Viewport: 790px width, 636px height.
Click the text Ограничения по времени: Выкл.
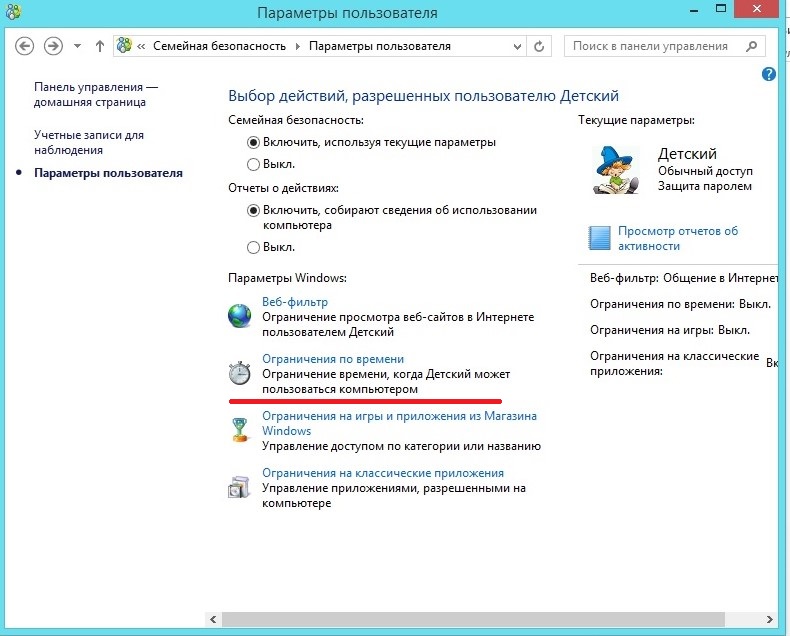coord(681,304)
